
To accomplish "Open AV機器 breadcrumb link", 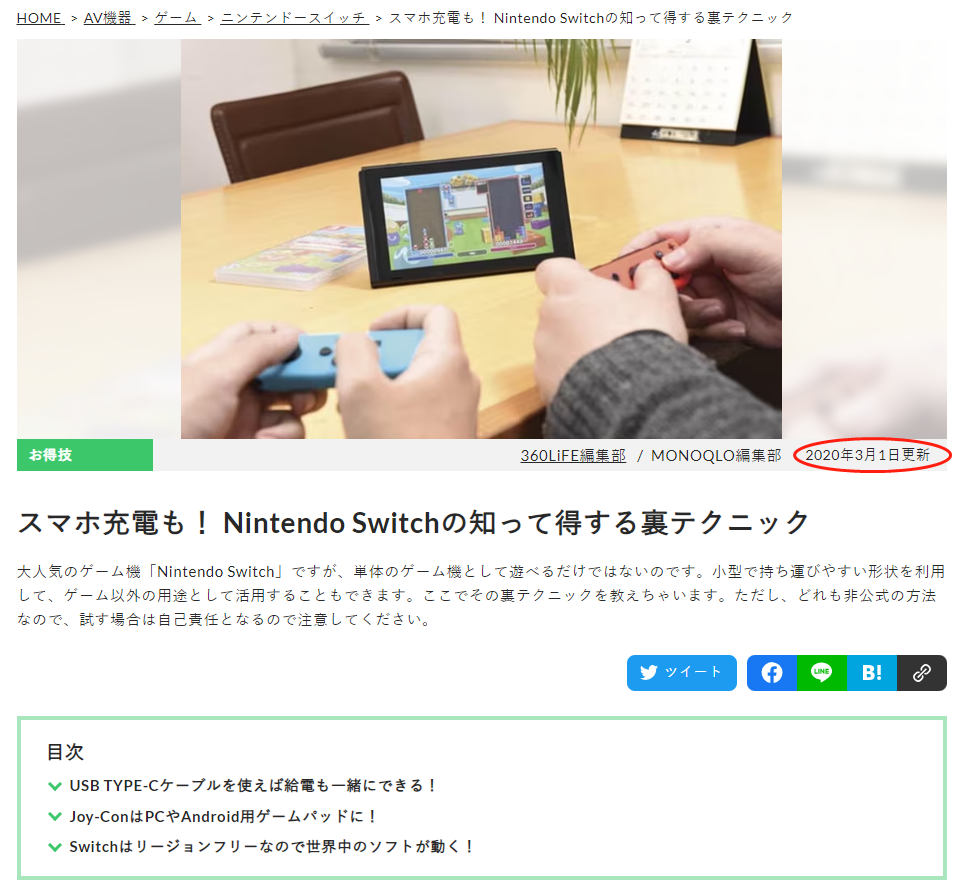I will tap(109, 18).
